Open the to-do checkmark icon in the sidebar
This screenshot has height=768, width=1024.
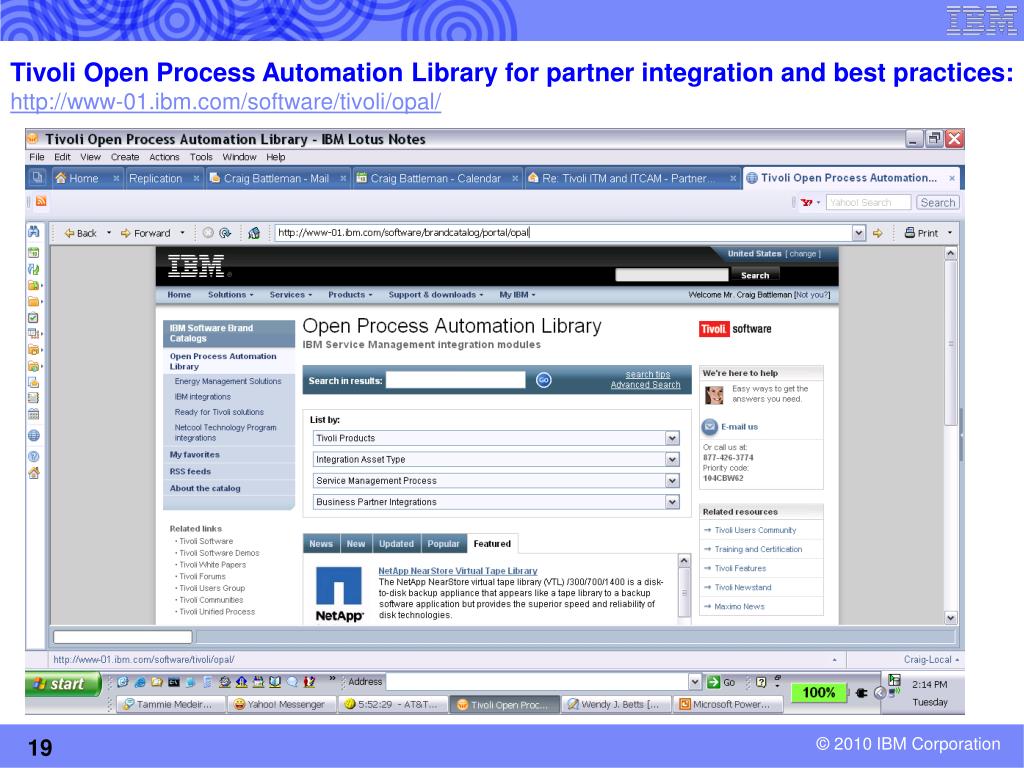[33, 318]
